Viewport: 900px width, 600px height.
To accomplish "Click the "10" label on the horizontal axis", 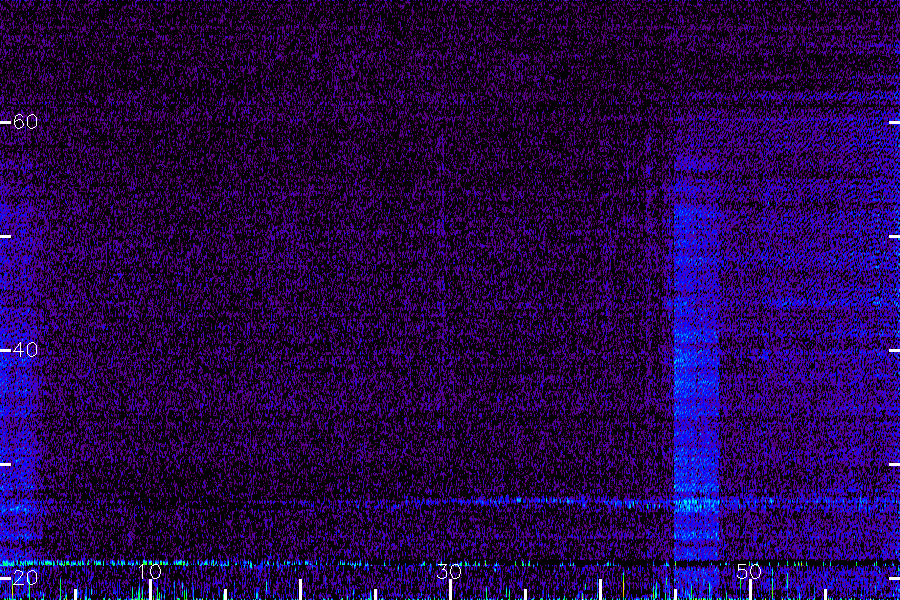I will click(x=150, y=571).
